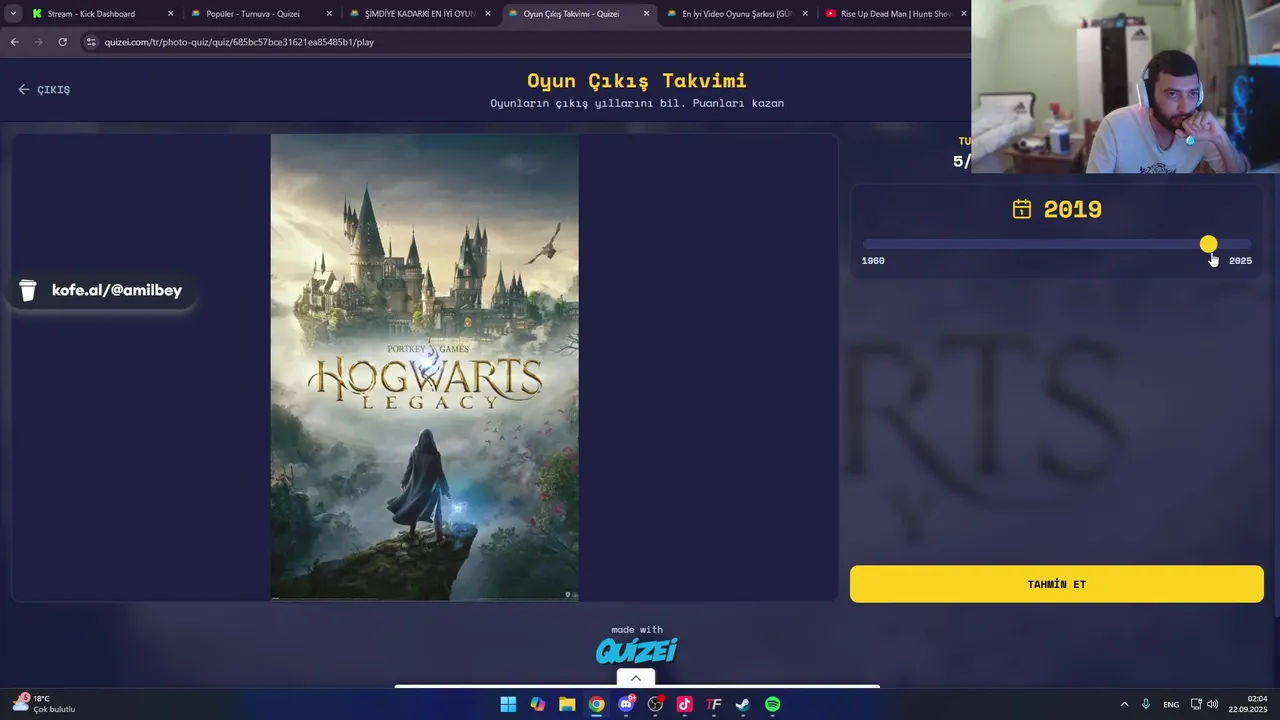Open the TF app taskbar icon
The image size is (1280, 720).
tap(714, 704)
